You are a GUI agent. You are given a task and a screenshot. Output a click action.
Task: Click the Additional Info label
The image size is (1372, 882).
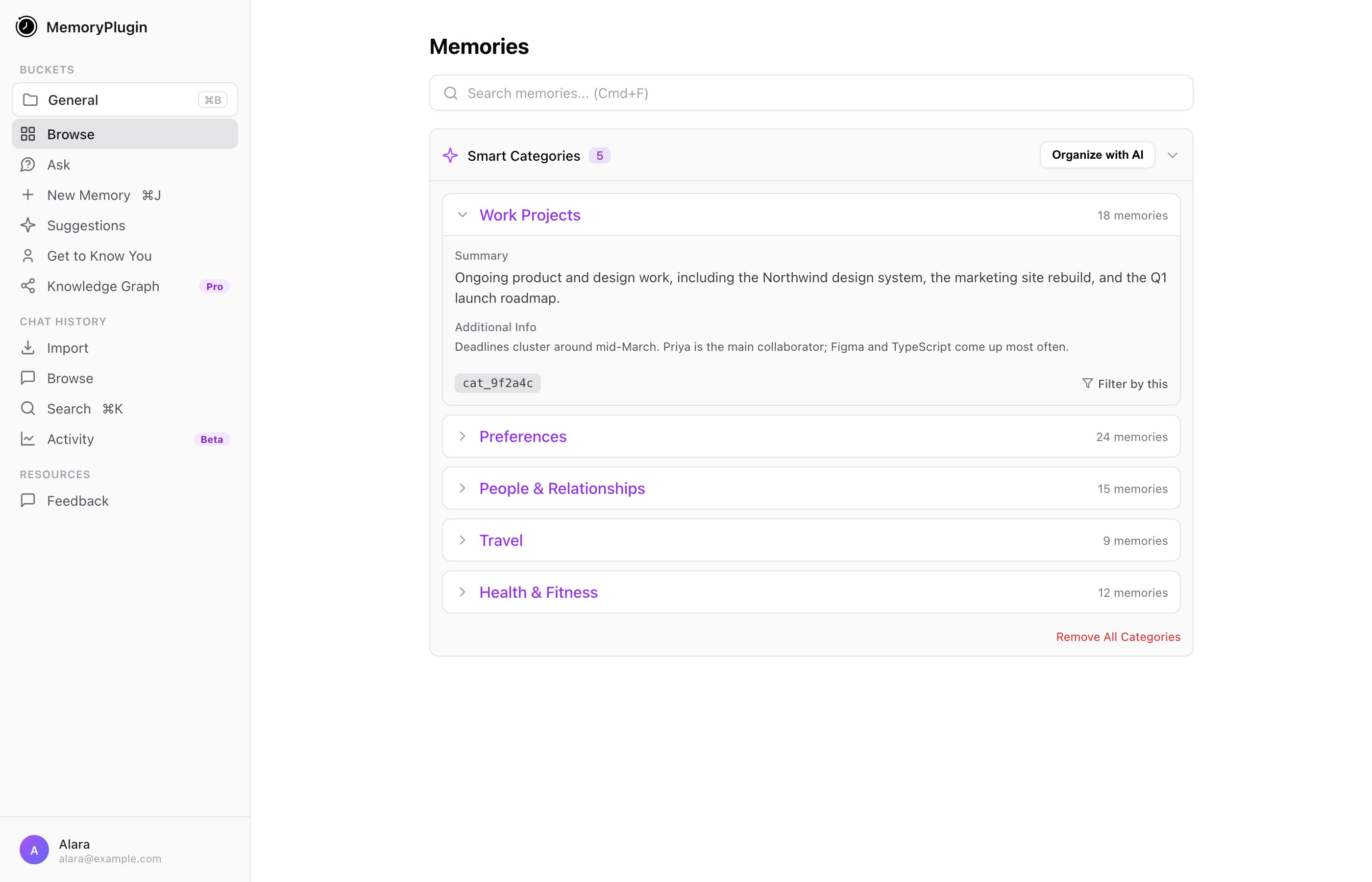(495, 327)
